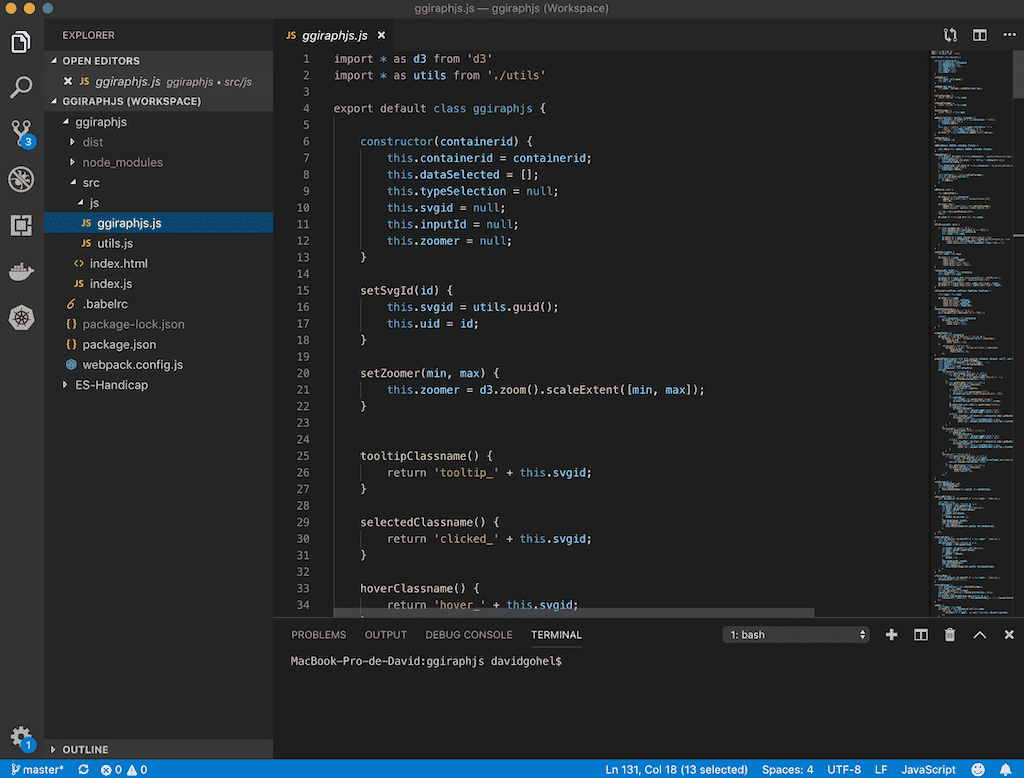Viewport: 1024px width, 778px height.
Task: Click the open changes icon in editor toolbar
Action: [950, 35]
